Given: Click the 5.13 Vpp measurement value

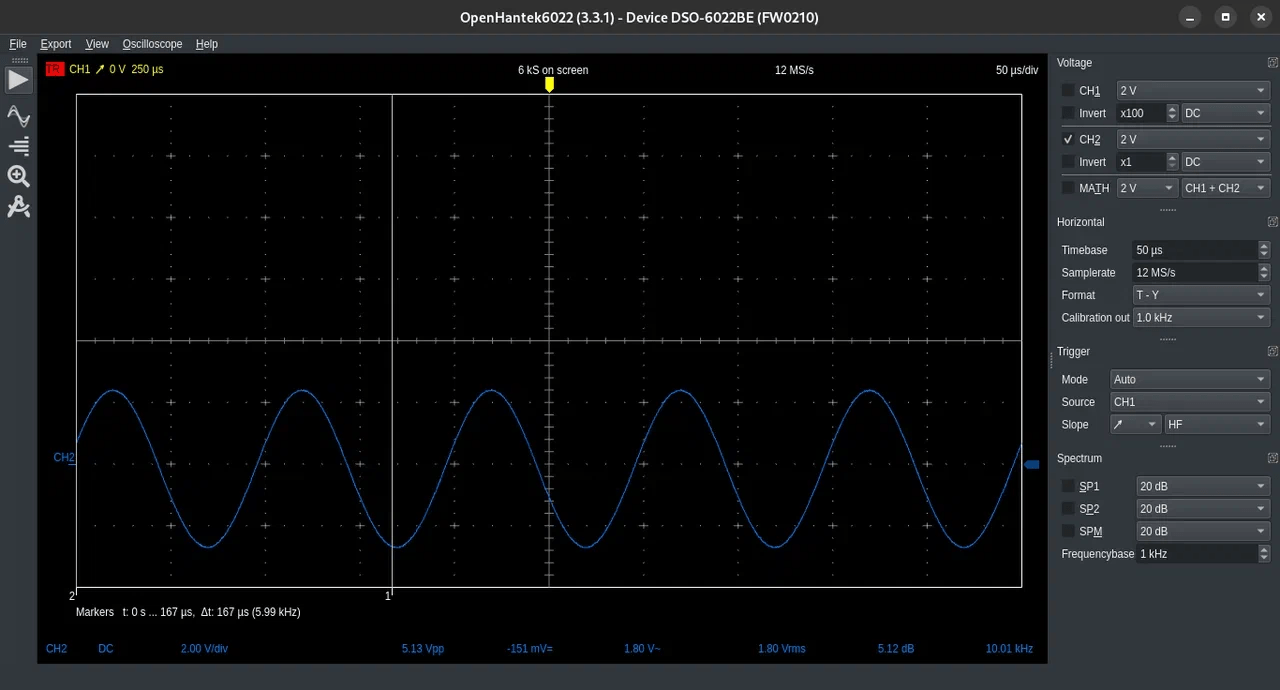Looking at the screenshot, I should click(x=423, y=649).
